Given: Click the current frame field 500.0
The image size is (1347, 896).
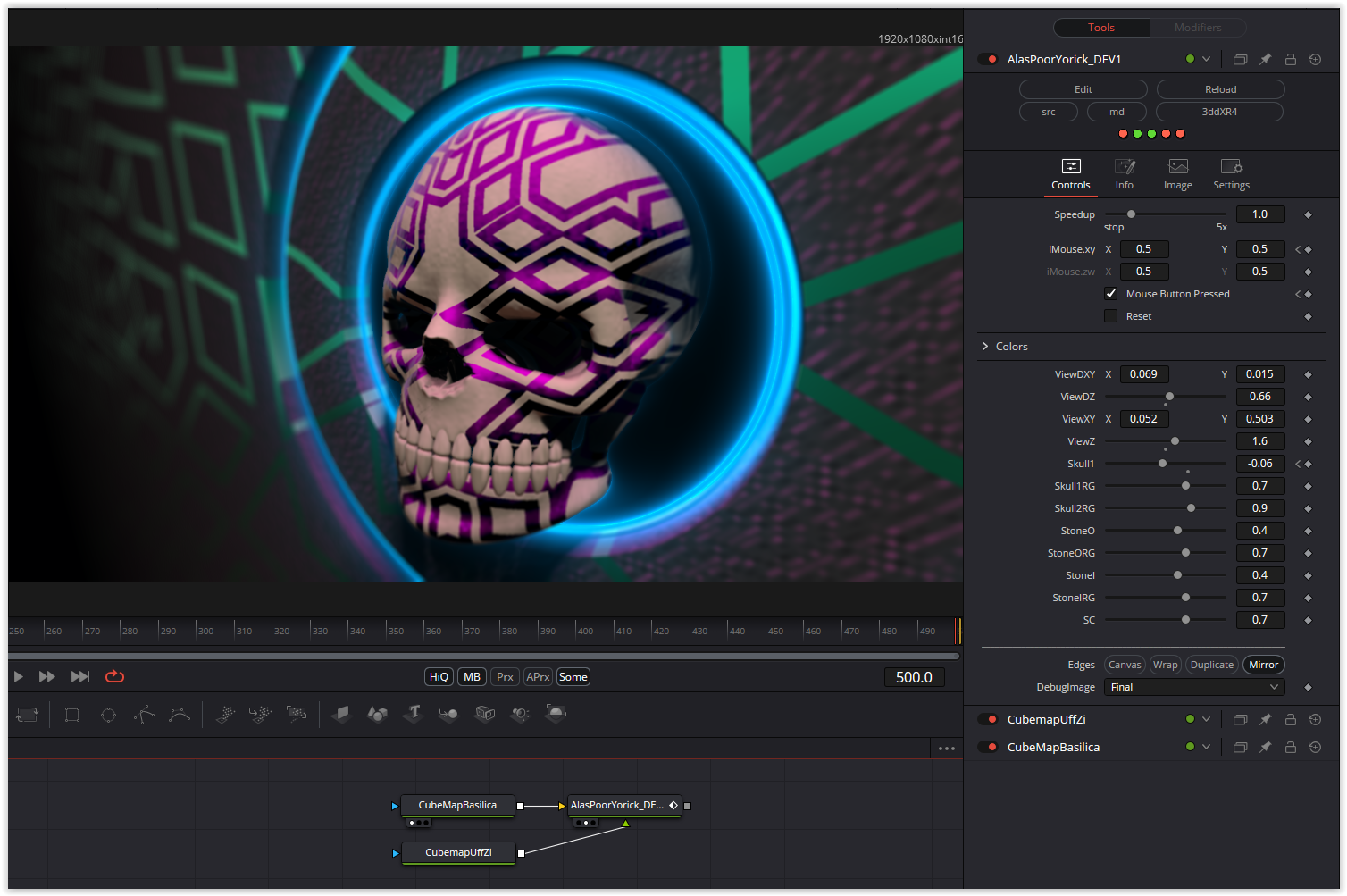Looking at the screenshot, I should [x=914, y=677].
